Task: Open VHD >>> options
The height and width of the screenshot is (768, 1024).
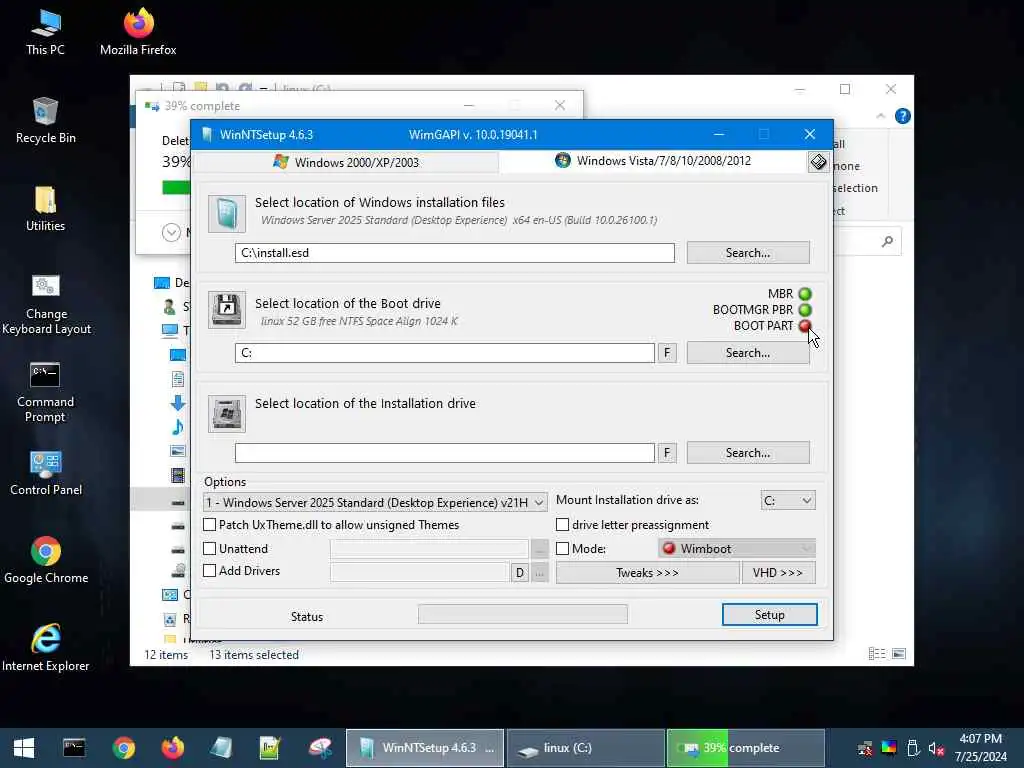Action: coord(778,573)
